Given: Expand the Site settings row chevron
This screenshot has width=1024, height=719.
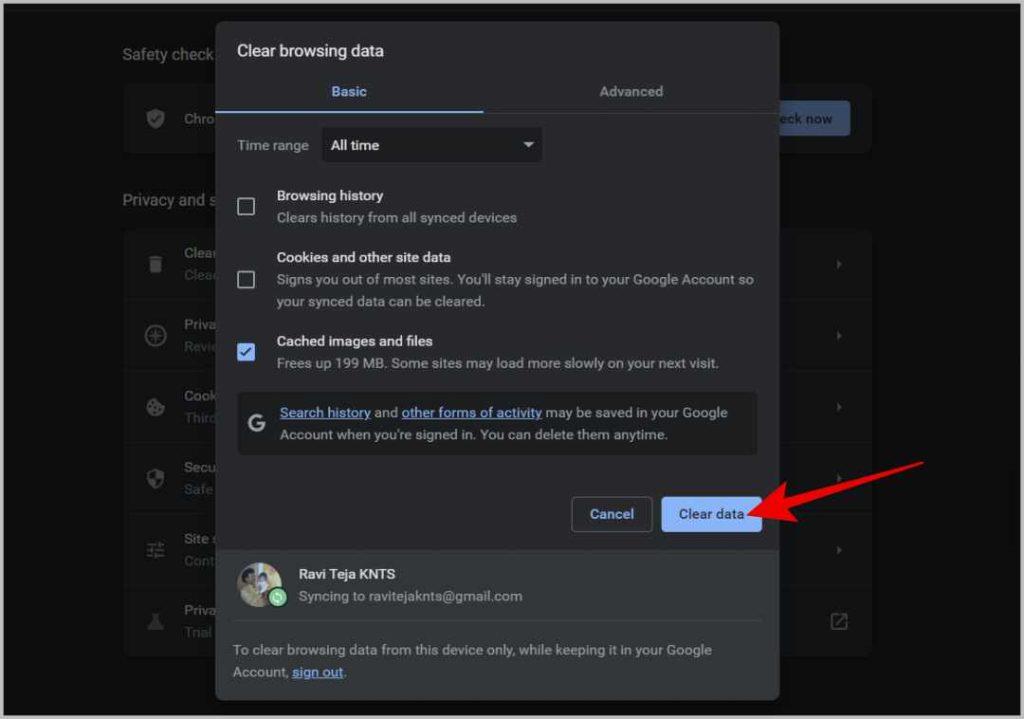Looking at the screenshot, I should (x=839, y=550).
